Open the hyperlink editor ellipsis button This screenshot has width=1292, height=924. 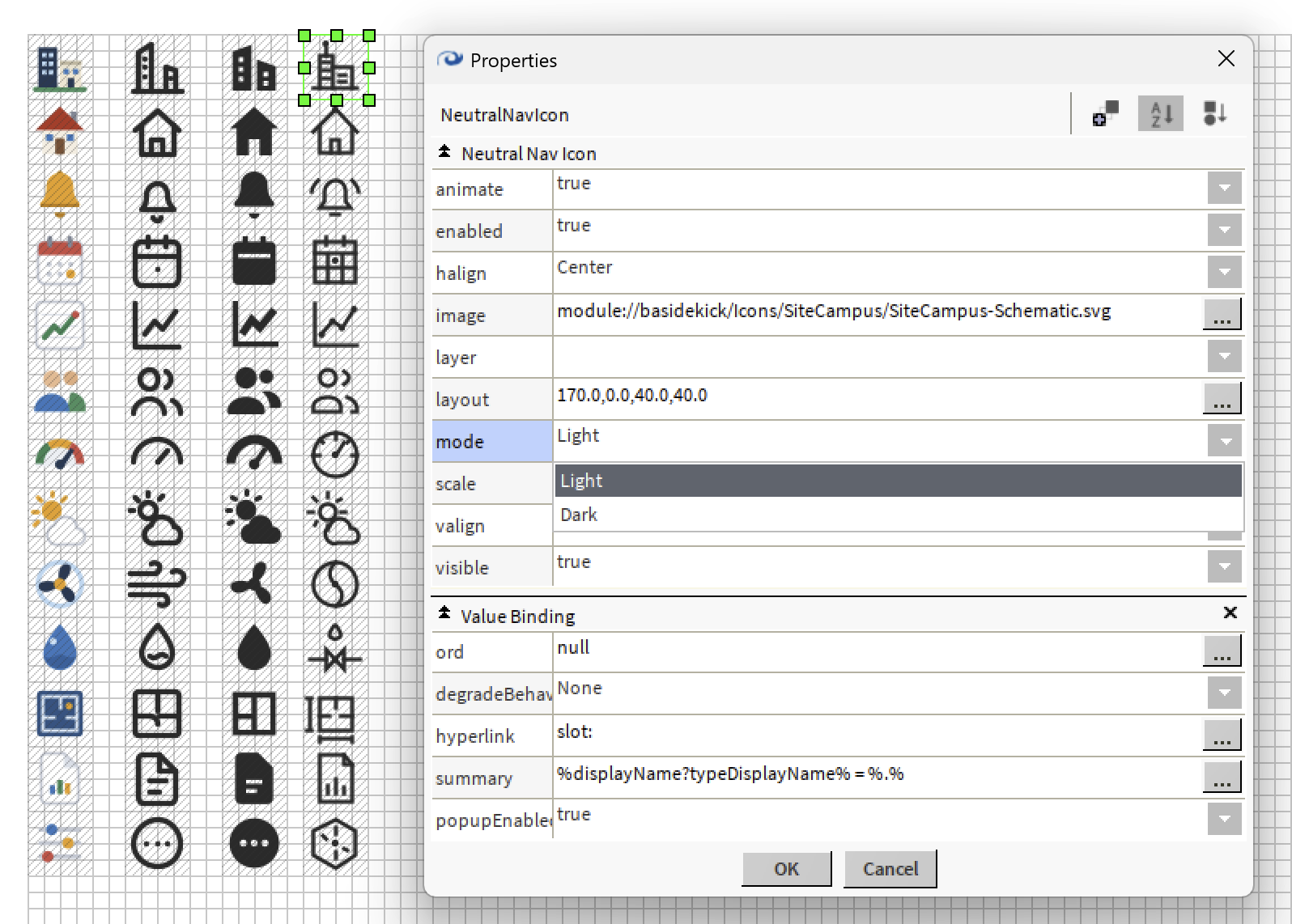click(1222, 735)
